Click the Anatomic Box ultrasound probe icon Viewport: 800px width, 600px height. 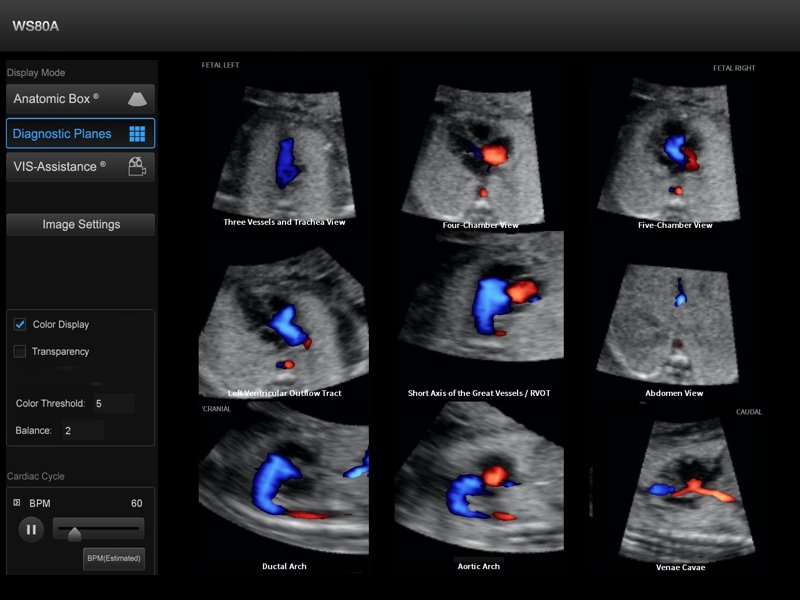pos(137,99)
